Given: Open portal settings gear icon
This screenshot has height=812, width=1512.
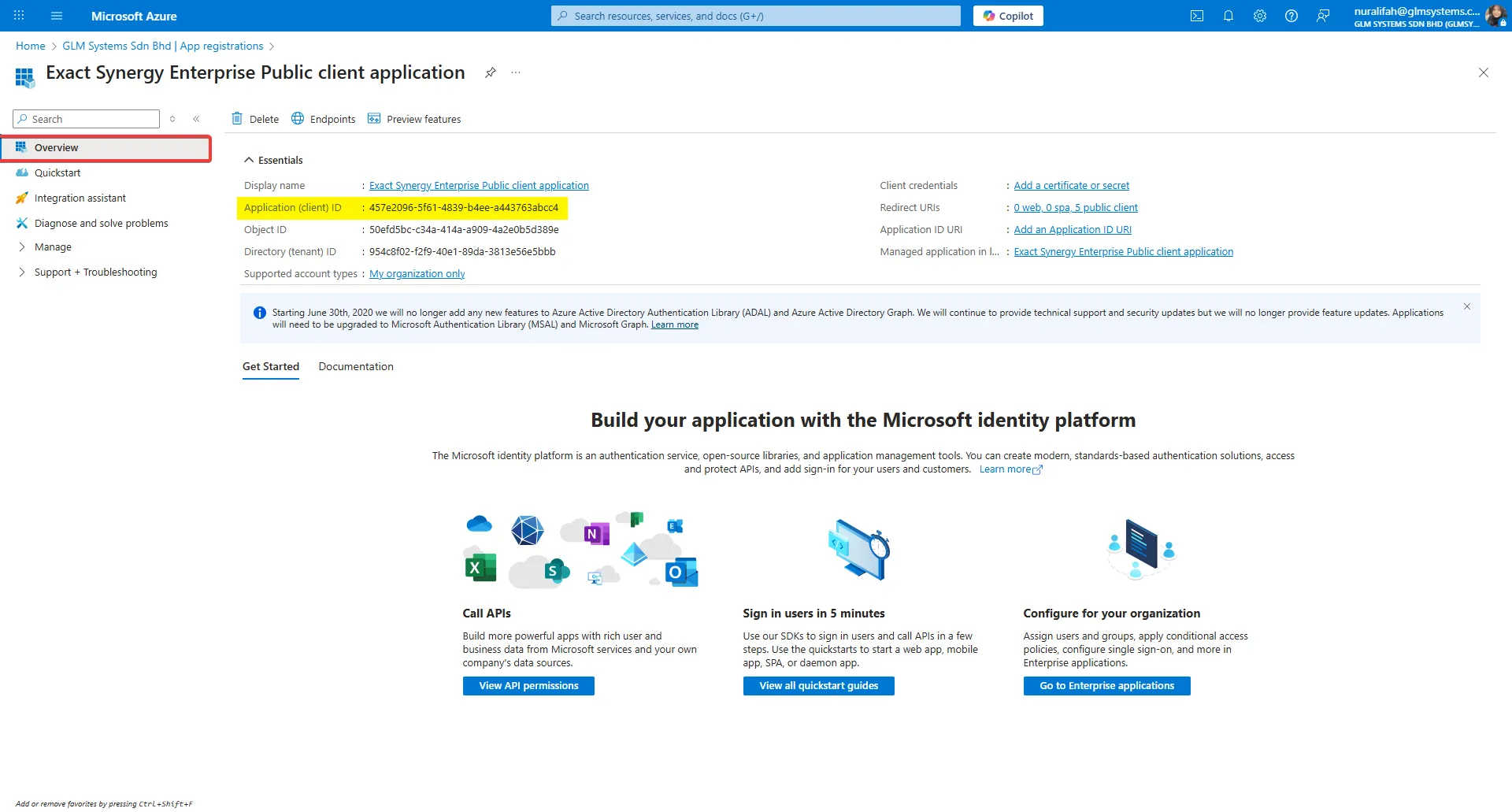Looking at the screenshot, I should [1259, 16].
